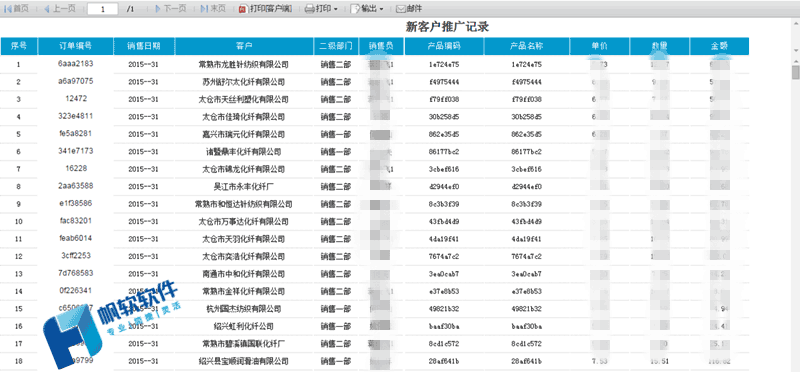Expand the 打印 dropdown arrow
This screenshot has height=372, width=800.
coord(335,9)
